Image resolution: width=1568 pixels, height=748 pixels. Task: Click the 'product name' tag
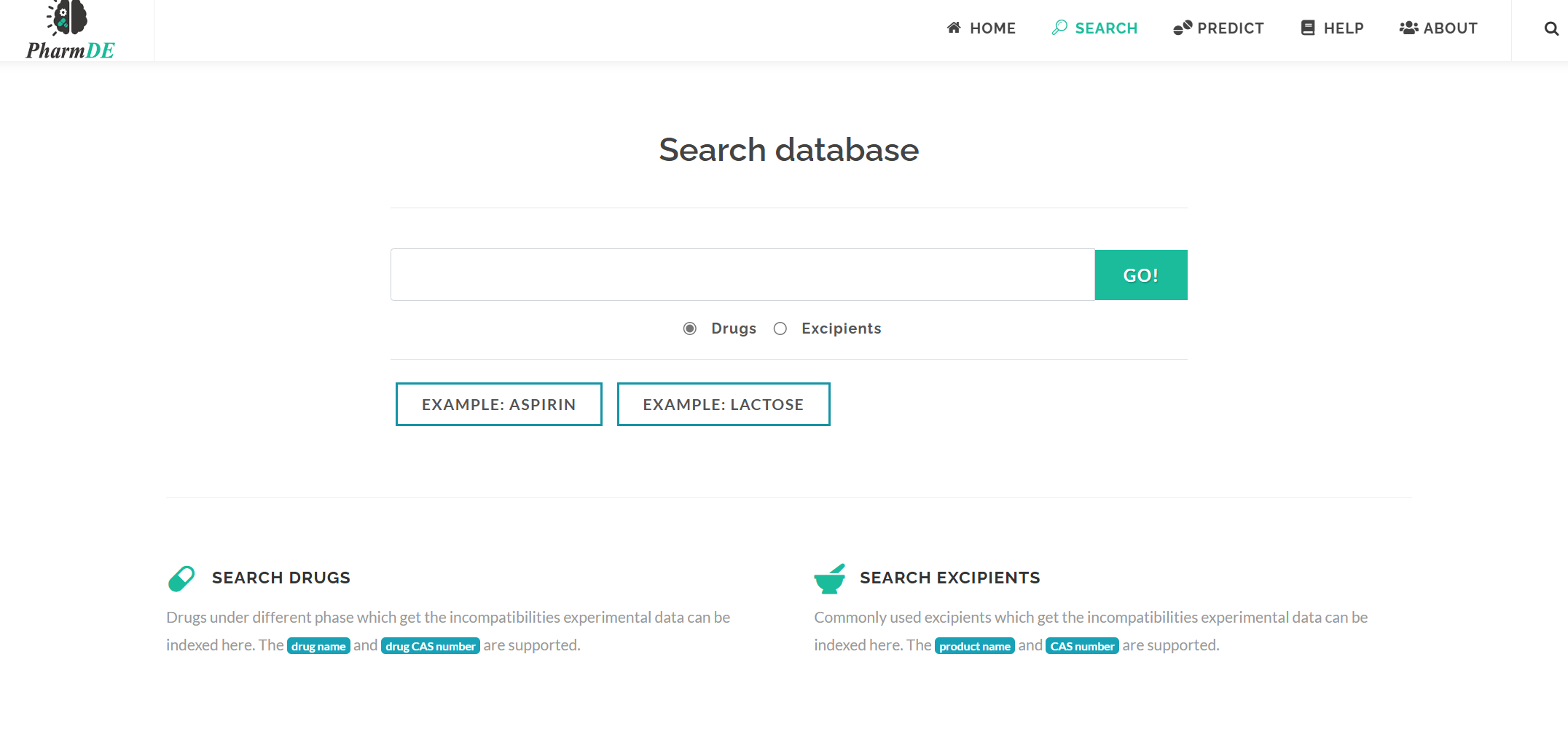coord(975,646)
